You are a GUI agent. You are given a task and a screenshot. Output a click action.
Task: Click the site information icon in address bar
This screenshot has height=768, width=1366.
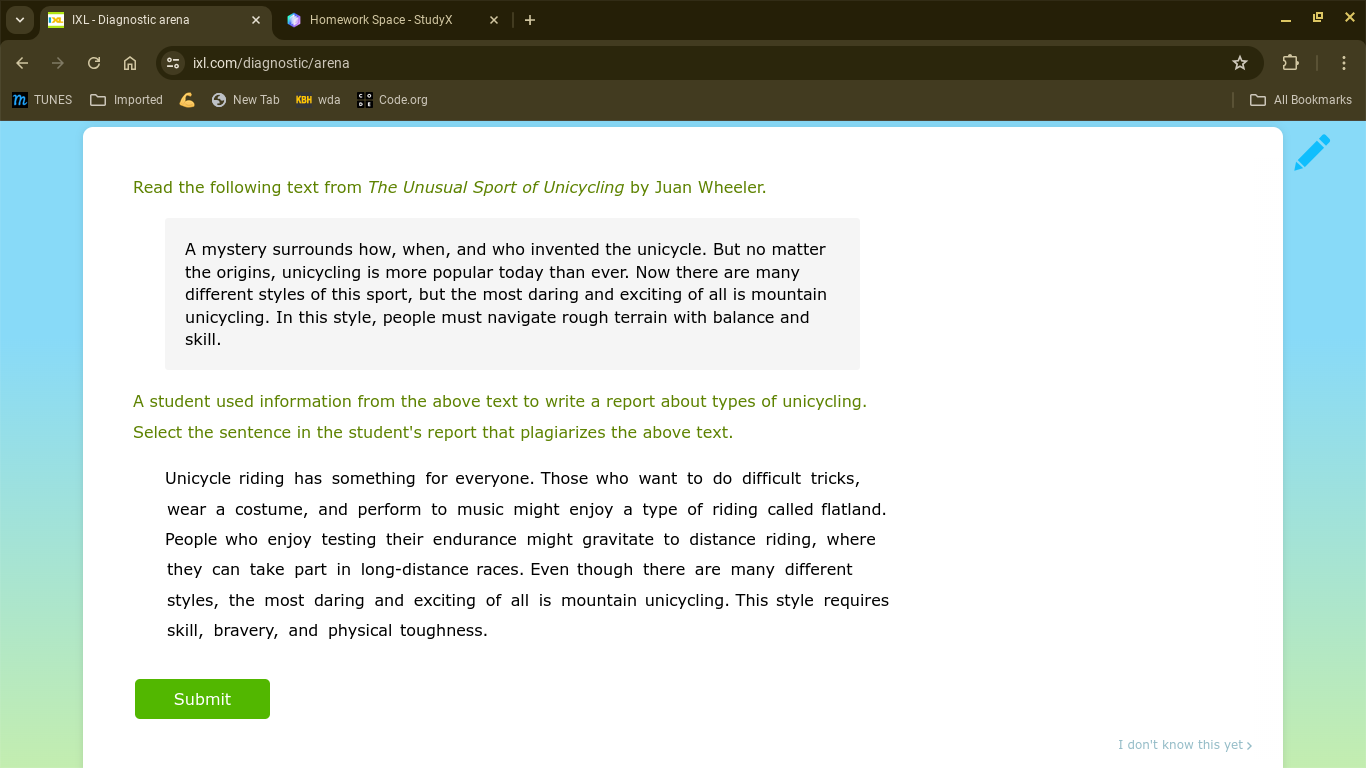click(173, 63)
